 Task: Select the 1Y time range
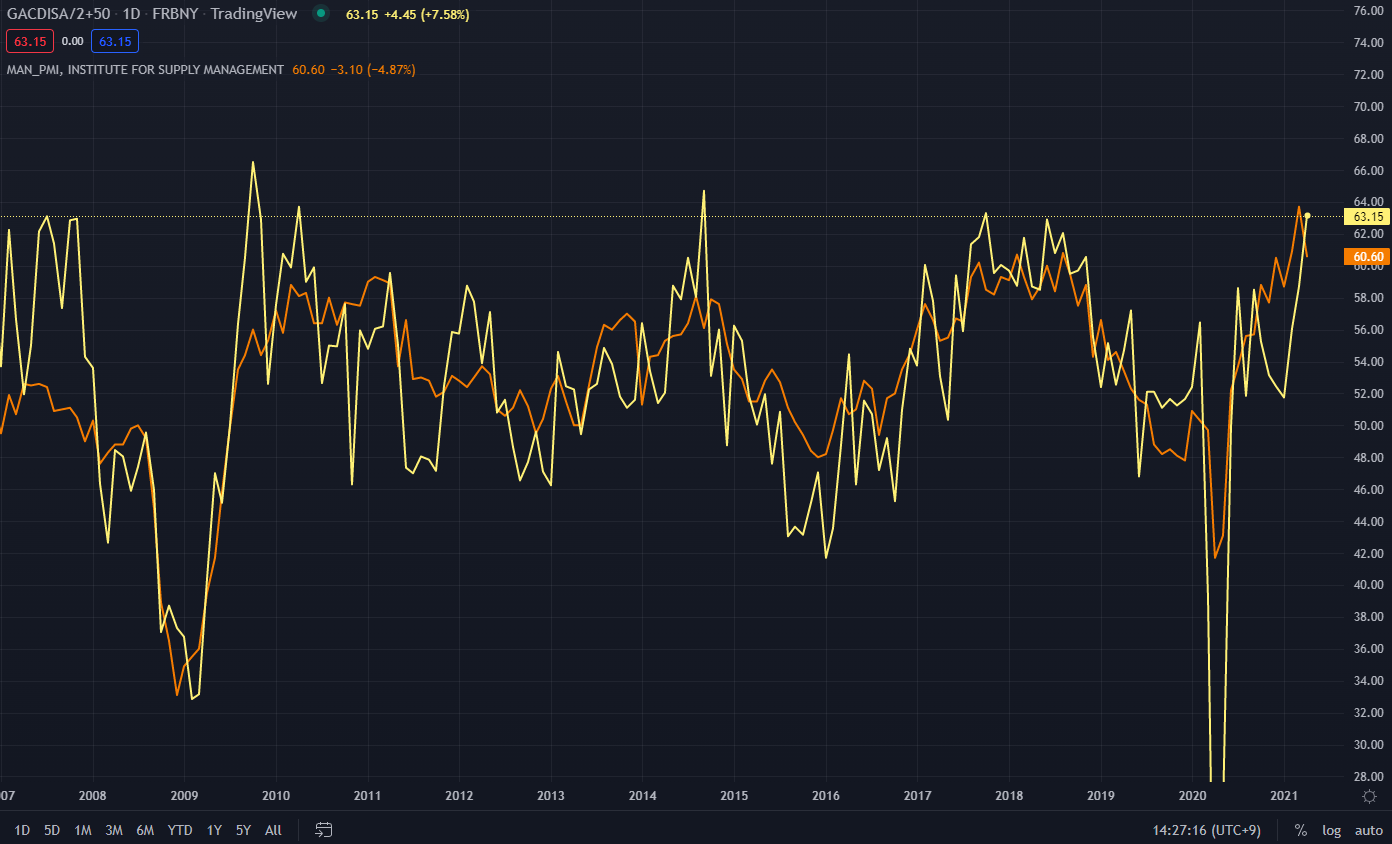tap(214, 830)
